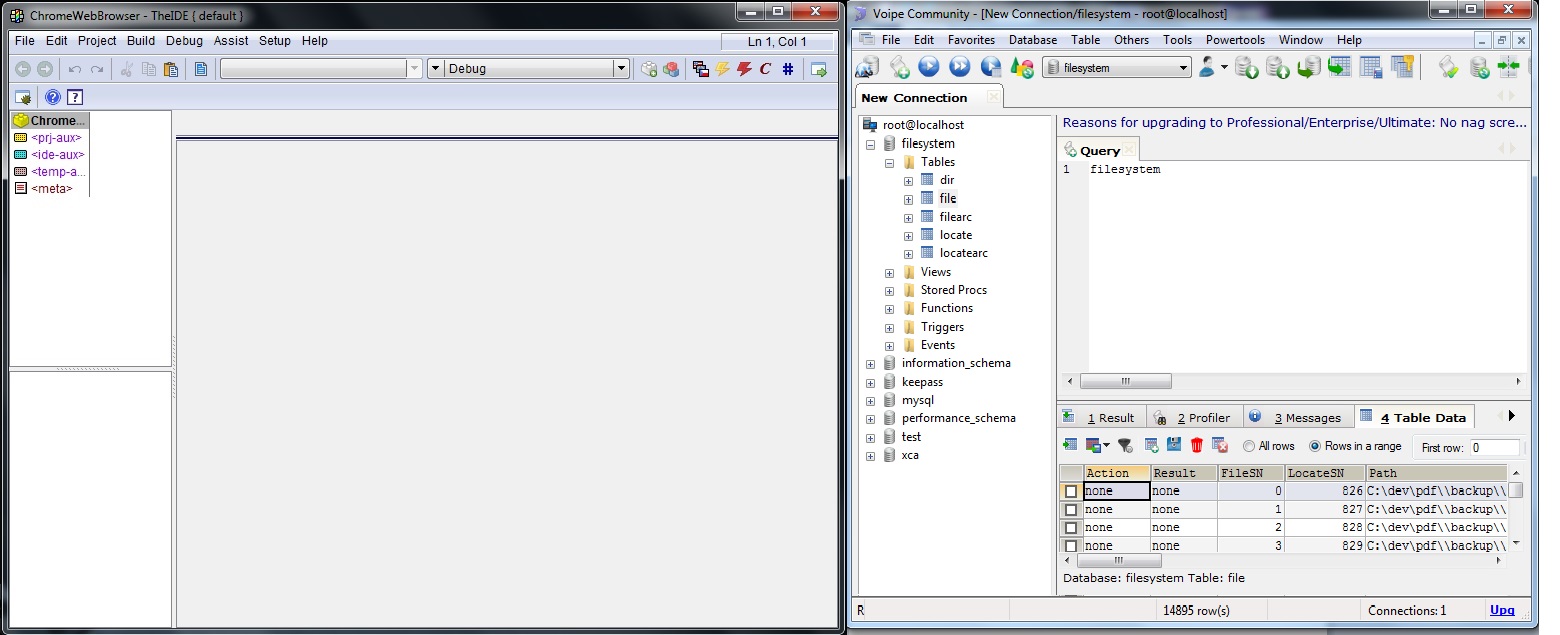Click the blue question mark help icon
This screenshot has height=635, width=1560.
(52, 97)
